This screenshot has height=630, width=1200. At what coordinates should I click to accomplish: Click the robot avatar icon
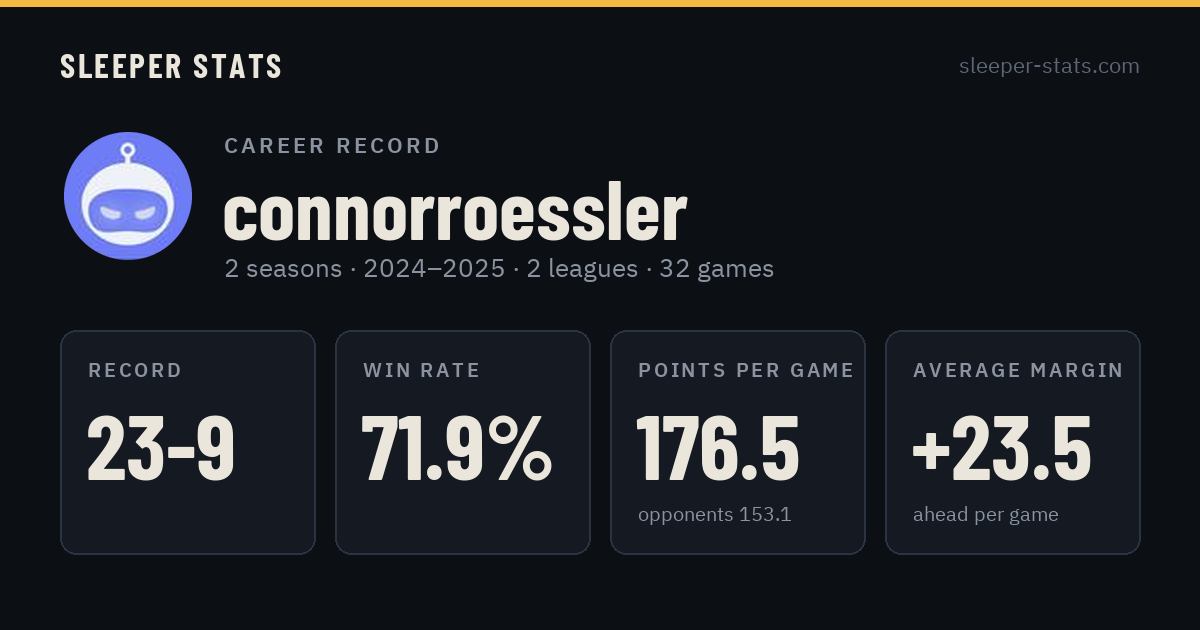128,196
